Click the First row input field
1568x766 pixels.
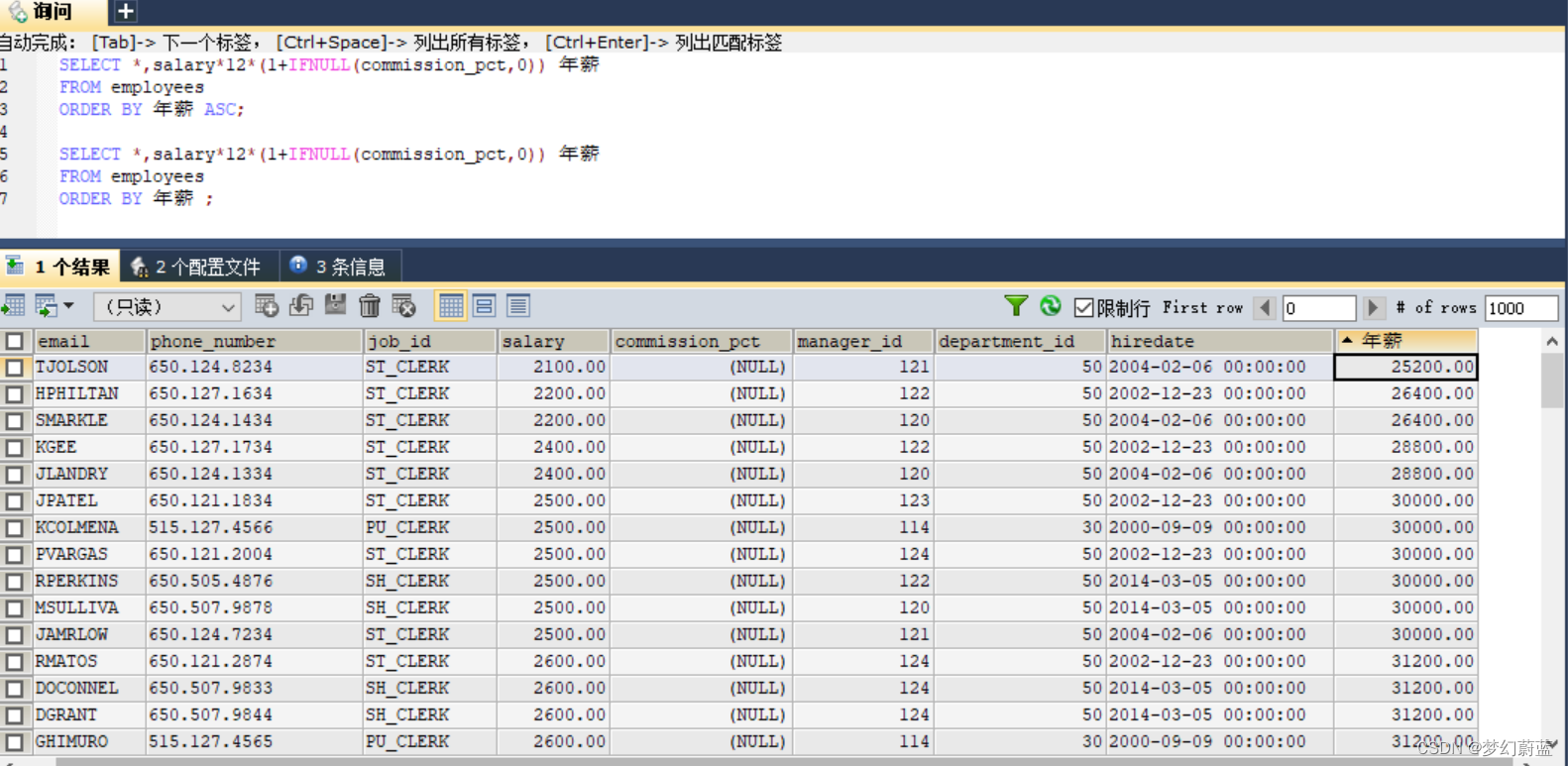[1318, 308]
